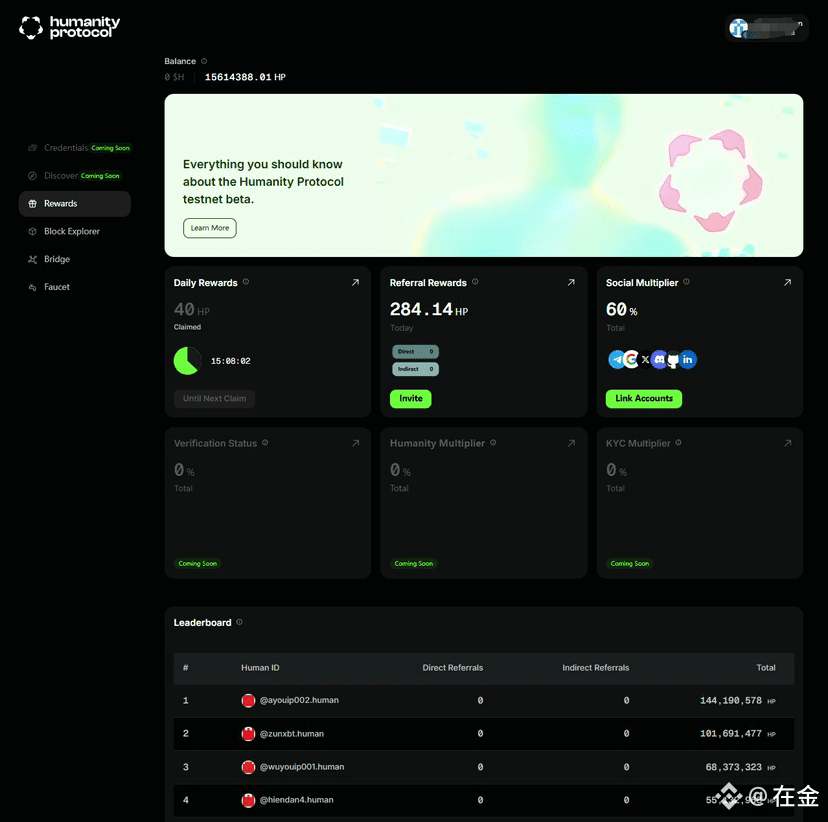Click the 101,691,477 HP total

pos(738,734)
